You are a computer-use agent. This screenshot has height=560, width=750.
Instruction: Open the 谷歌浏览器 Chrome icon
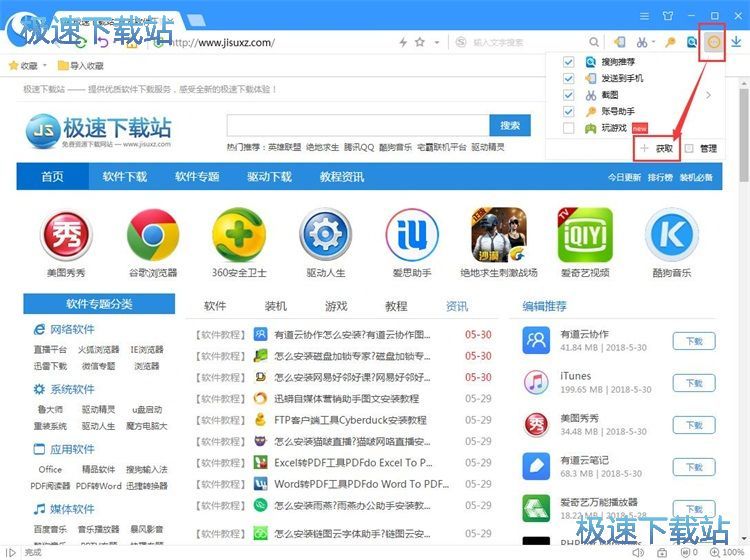(153, 235)
